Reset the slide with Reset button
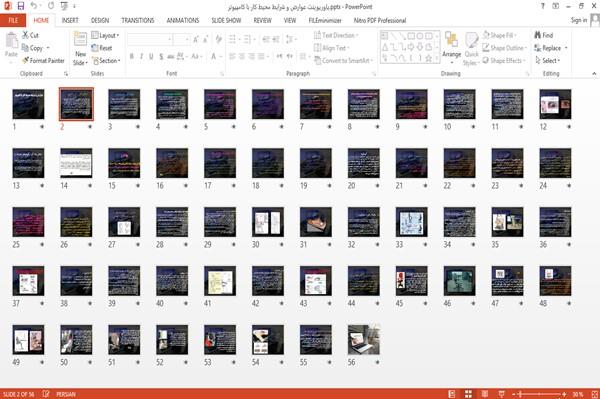 (102, 48)
